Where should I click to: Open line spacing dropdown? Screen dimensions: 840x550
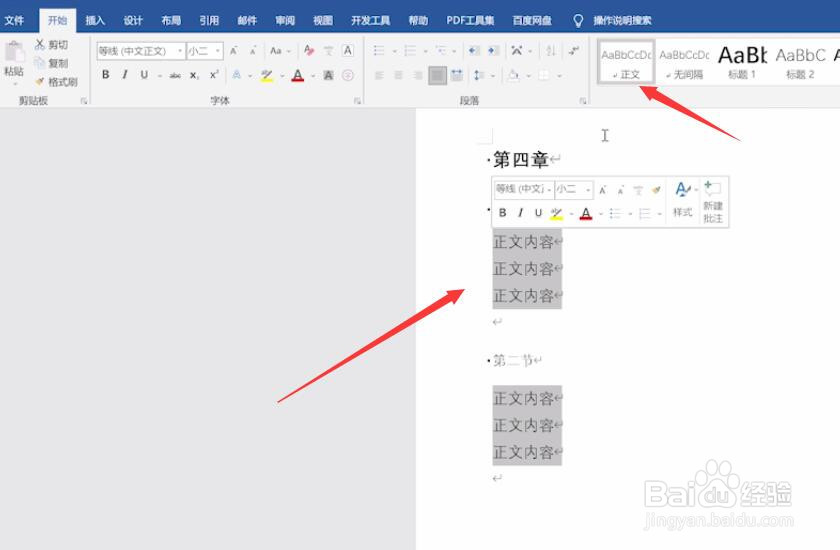(x=493, y=76)
